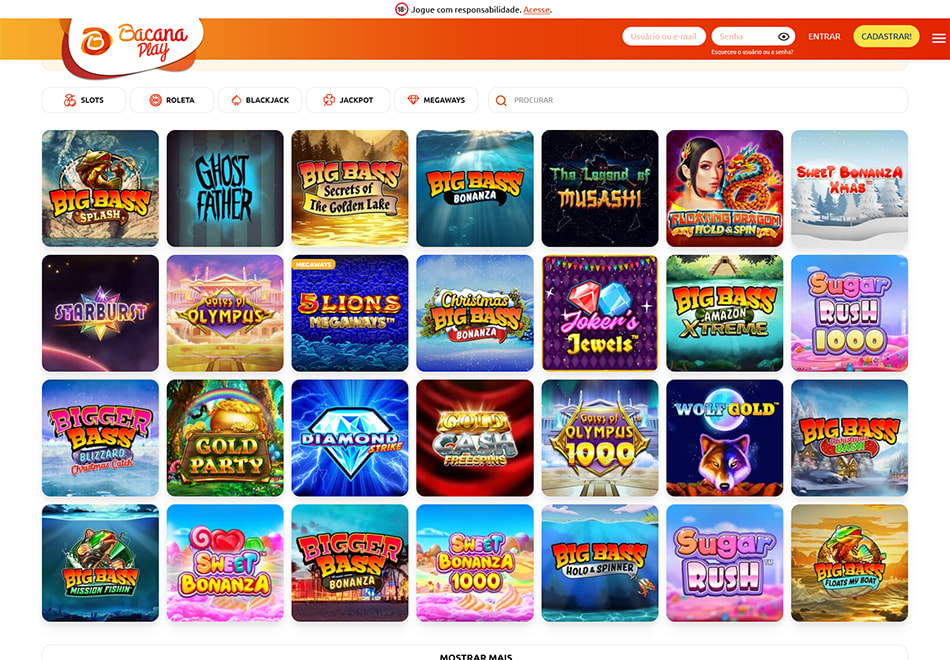Click the Entrar login button
Image resolution: width=950 pixels, height=660 pixels.
[x=824, y=36]
